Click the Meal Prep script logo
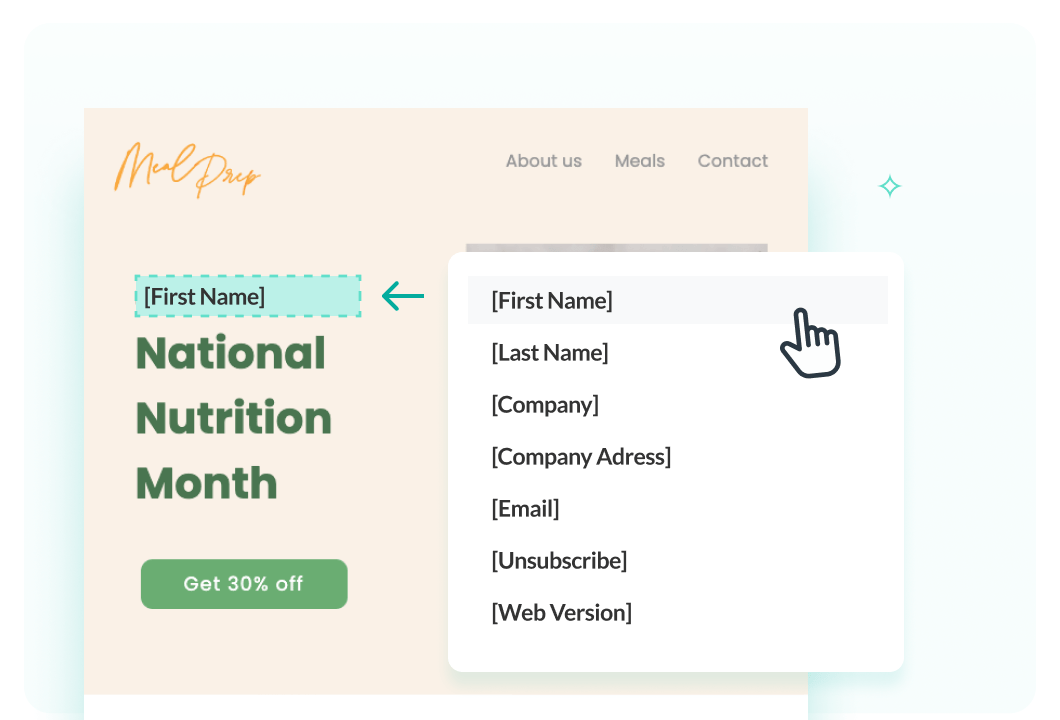 187,170
